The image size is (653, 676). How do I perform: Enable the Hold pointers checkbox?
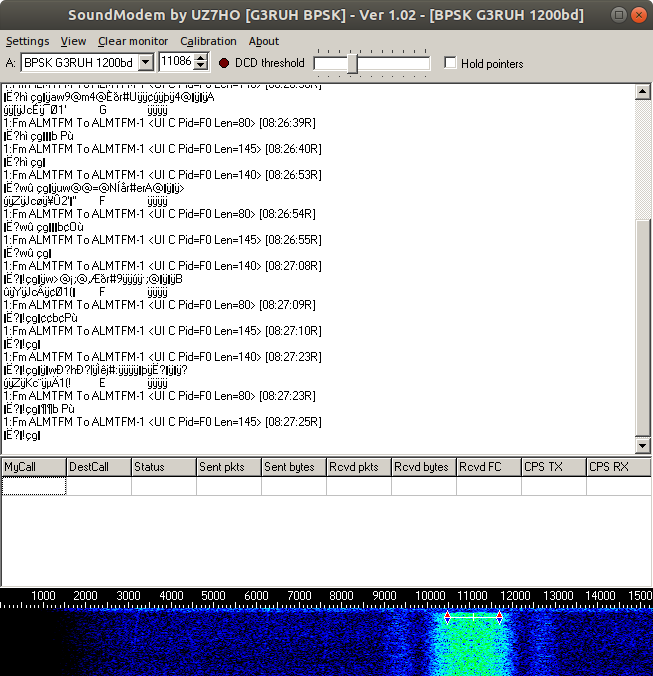(450, 63)
